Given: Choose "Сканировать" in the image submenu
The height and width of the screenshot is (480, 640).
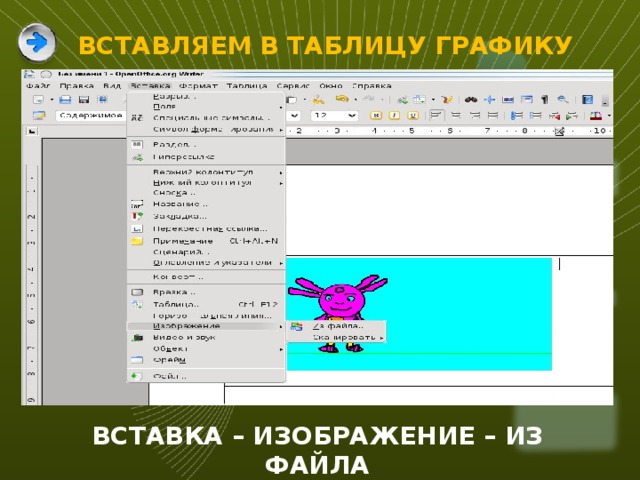Looking at the screenshot, I should tap(336, 338).
